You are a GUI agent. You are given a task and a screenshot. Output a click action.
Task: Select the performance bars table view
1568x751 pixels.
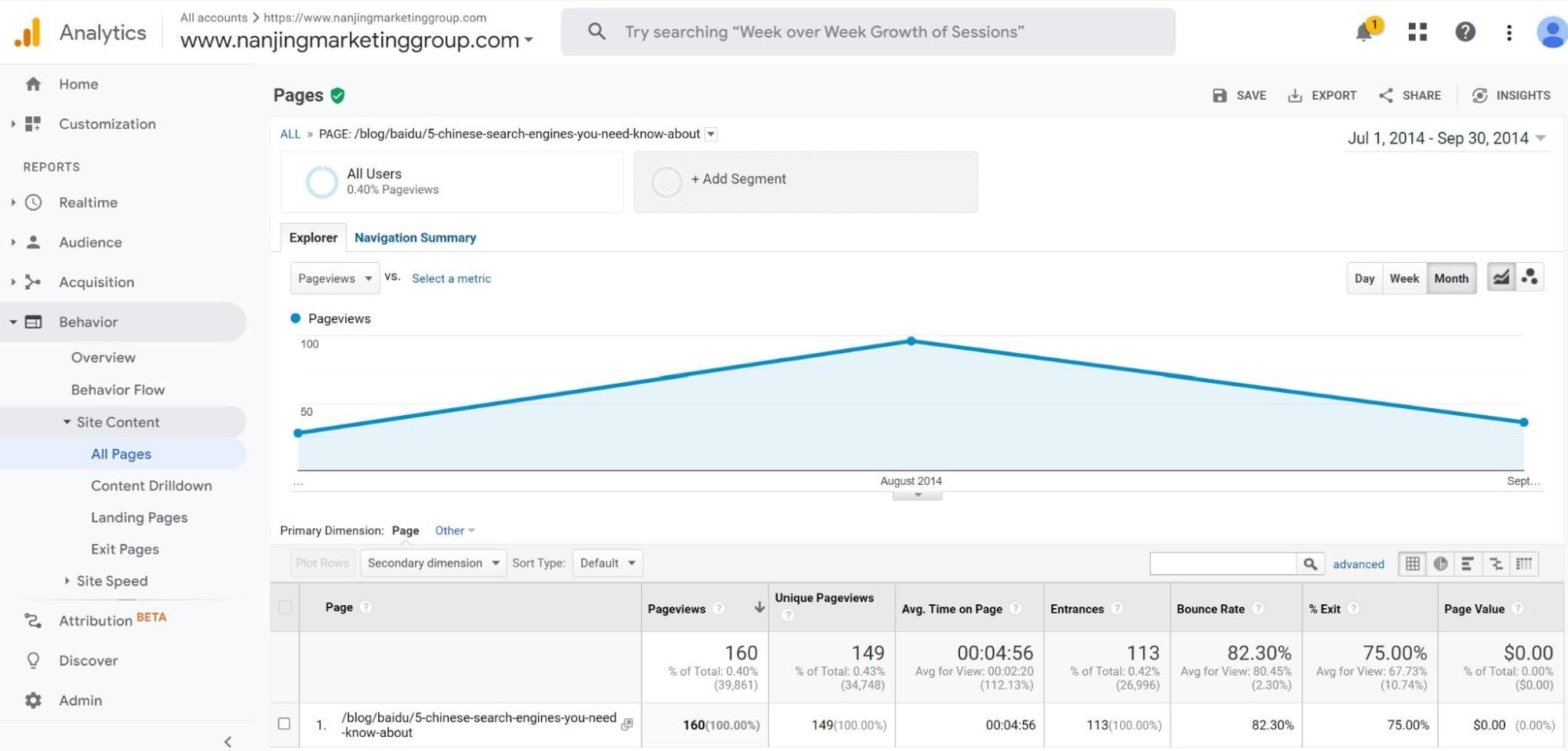(x=1468, y=563)
